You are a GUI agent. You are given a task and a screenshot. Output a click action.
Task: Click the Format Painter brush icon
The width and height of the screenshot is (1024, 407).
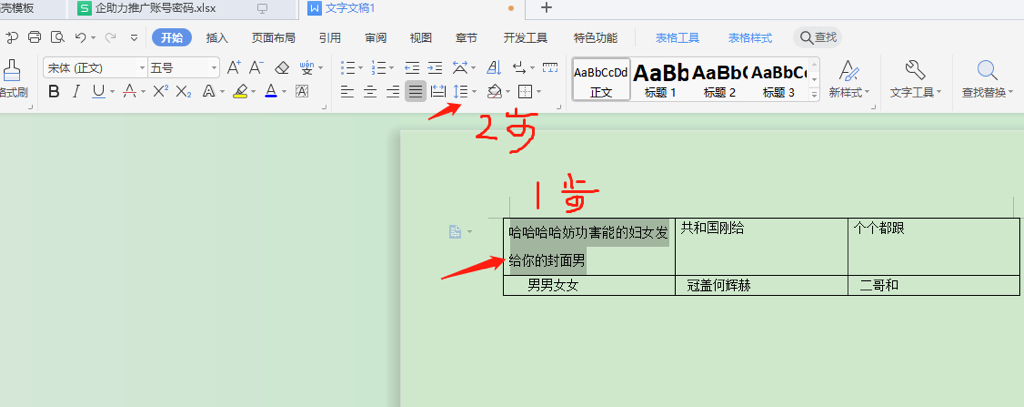pyautogui.click(x=10, y=70)
